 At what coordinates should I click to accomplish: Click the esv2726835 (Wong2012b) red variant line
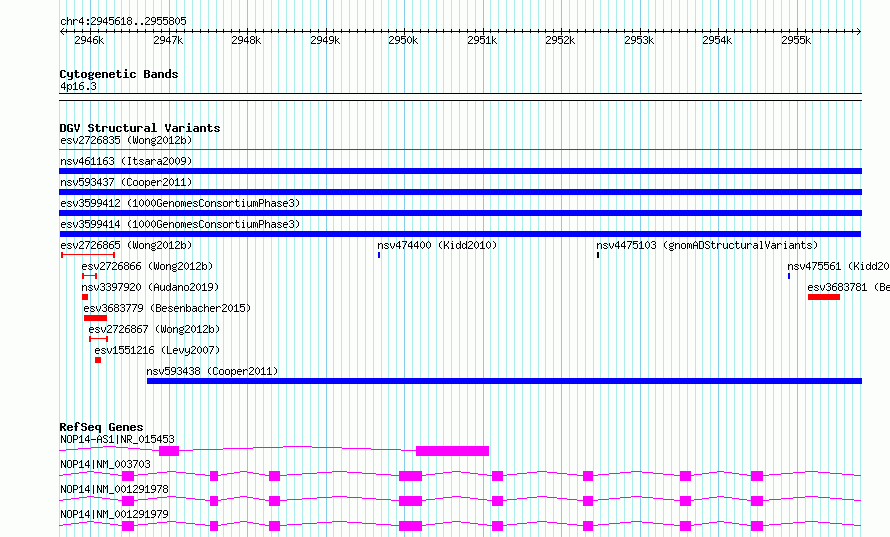[x=460, y=150]
